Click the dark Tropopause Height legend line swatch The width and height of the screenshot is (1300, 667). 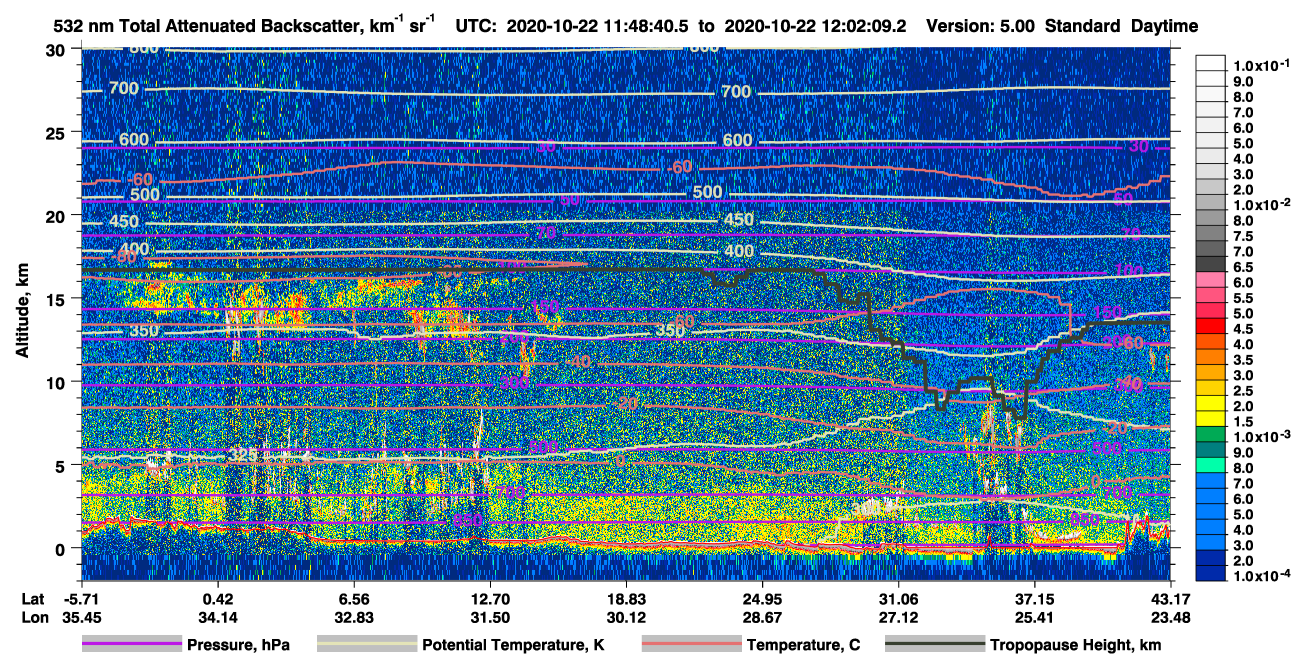[934, 645]
